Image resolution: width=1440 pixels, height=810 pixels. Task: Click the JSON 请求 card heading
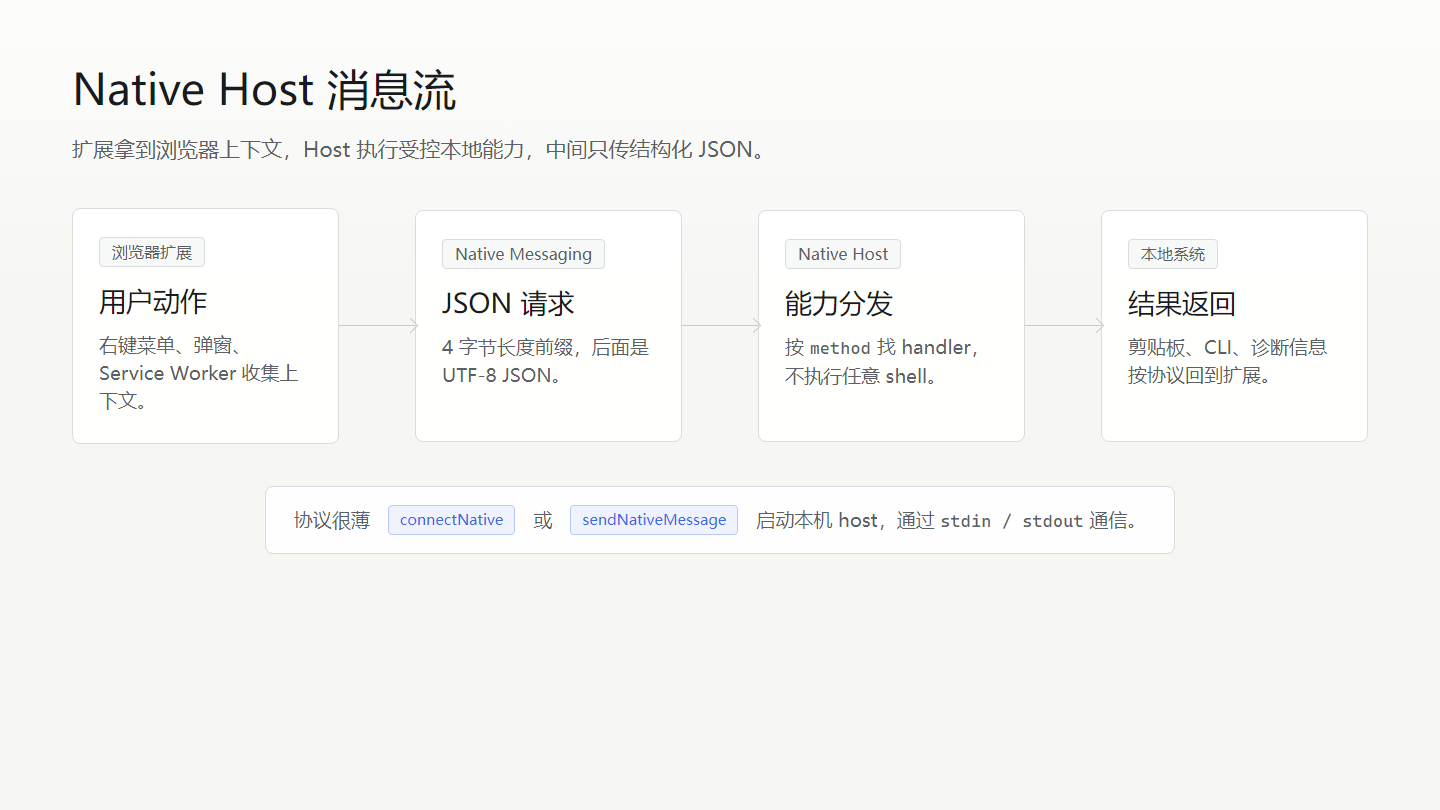[509, 304]
